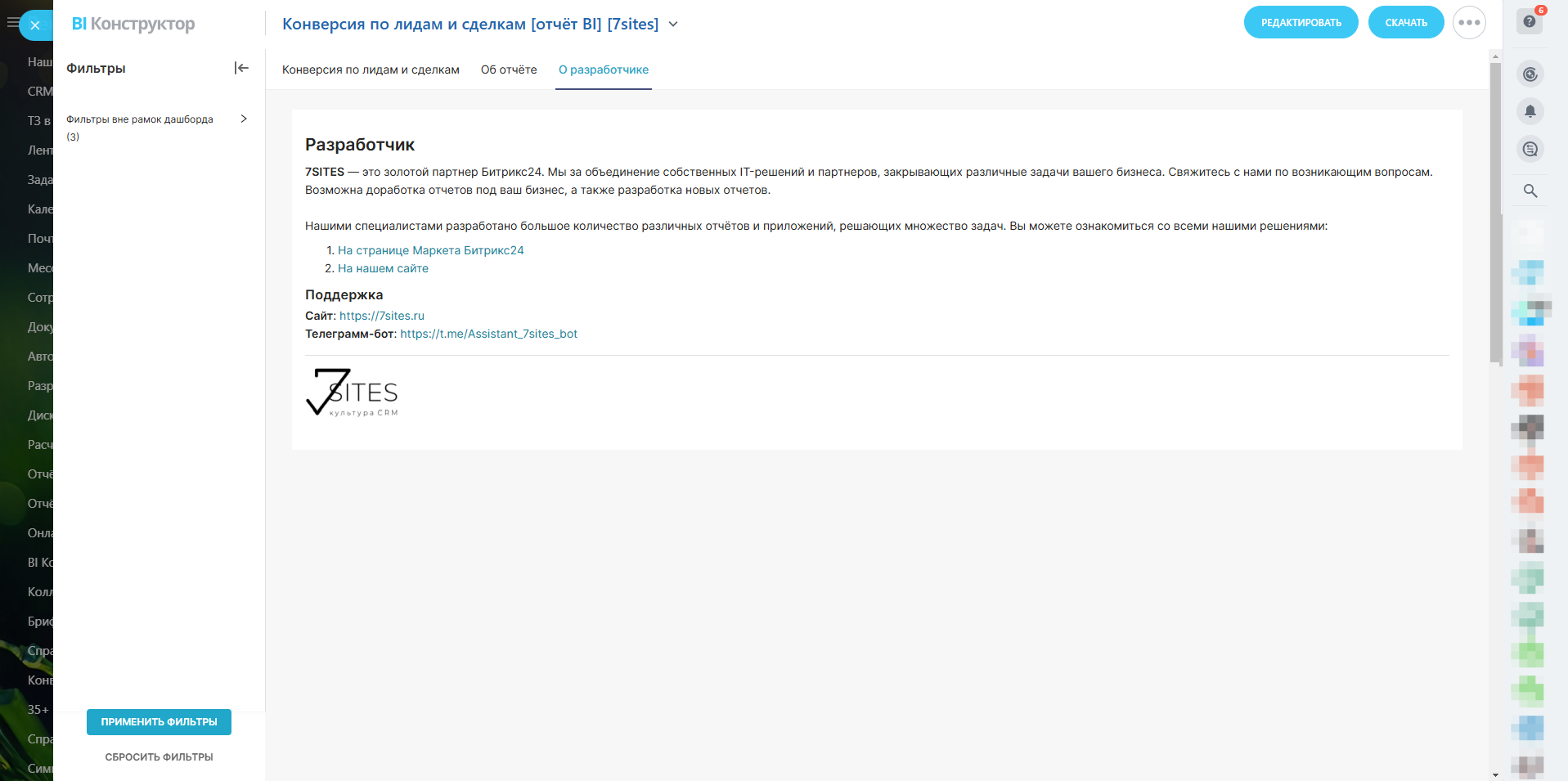Switch to Об отчёте tab
Screen dimensions: 1568x781
point(509,70)
